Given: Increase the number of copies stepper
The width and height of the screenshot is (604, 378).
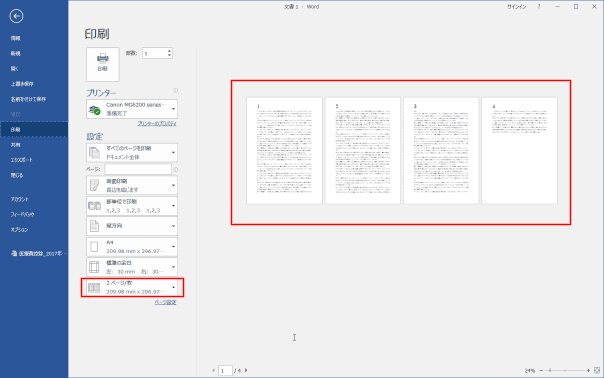Looking at the screenshot, I should click(169, 50).
